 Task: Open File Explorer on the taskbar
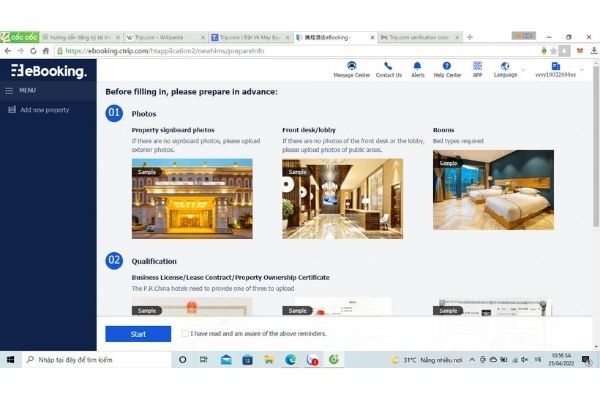(269, 359)
